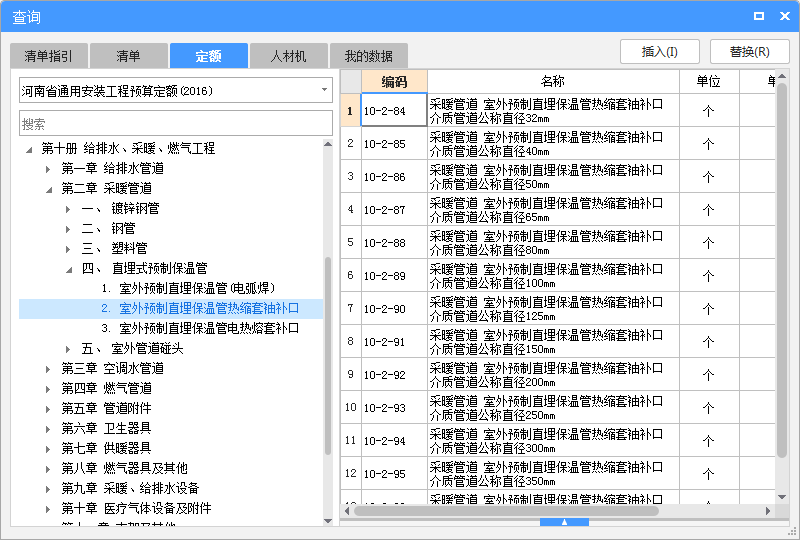
Task: Click the 替换(R) button
Action: point(749,52)
